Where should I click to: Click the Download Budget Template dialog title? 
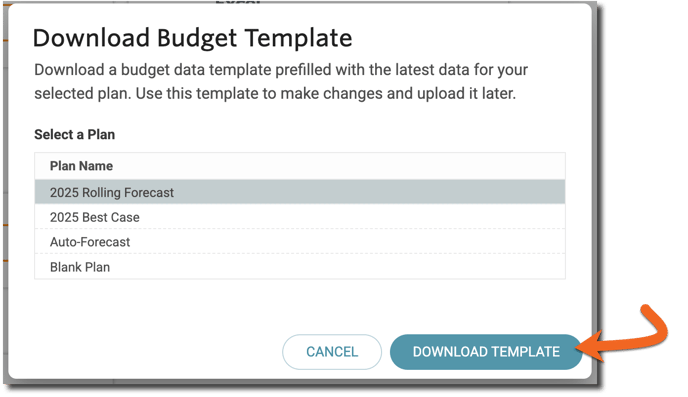(192, 38)
